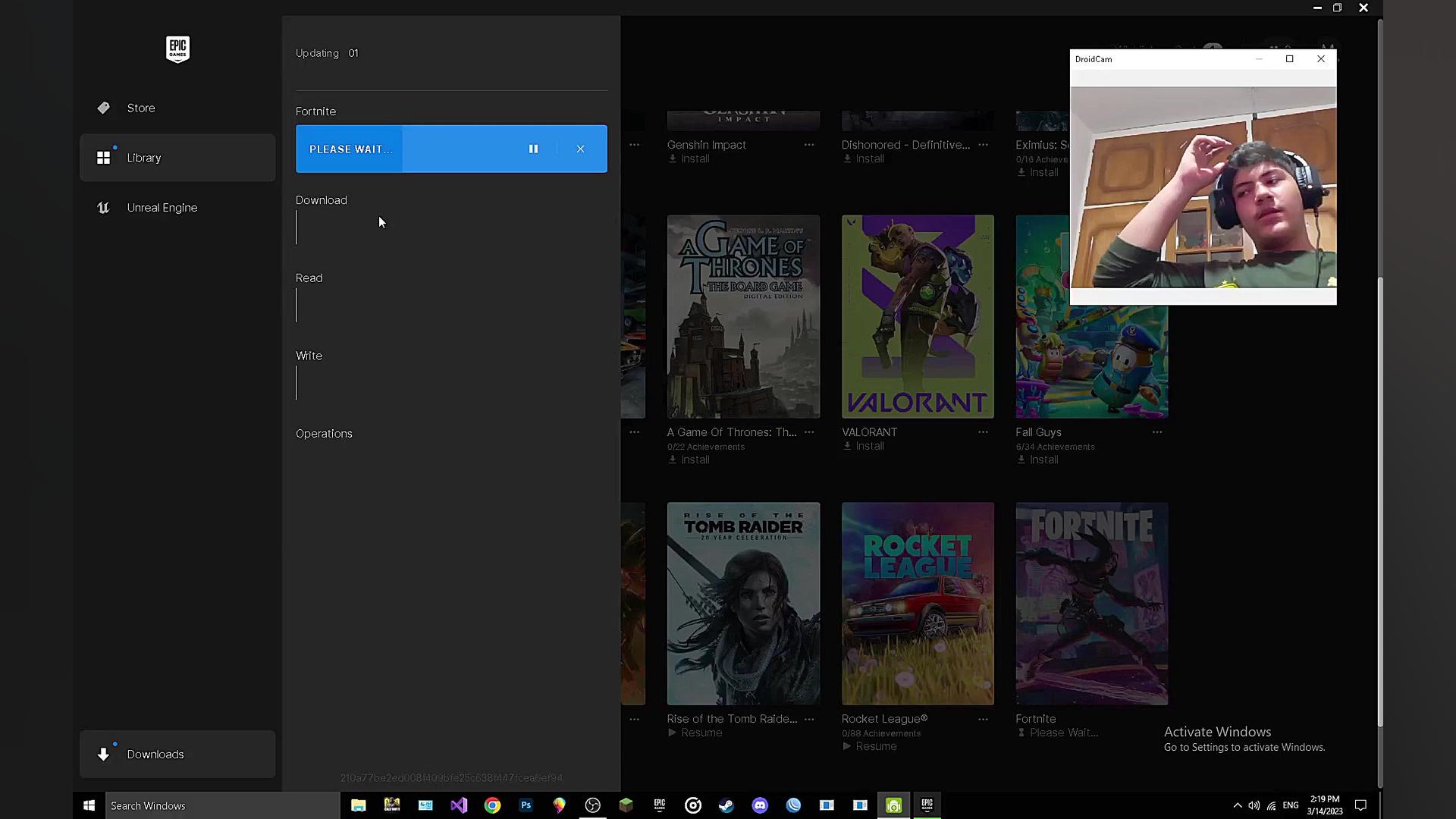Open Genshin Impact options menu (three dots)

click(808, 145)
